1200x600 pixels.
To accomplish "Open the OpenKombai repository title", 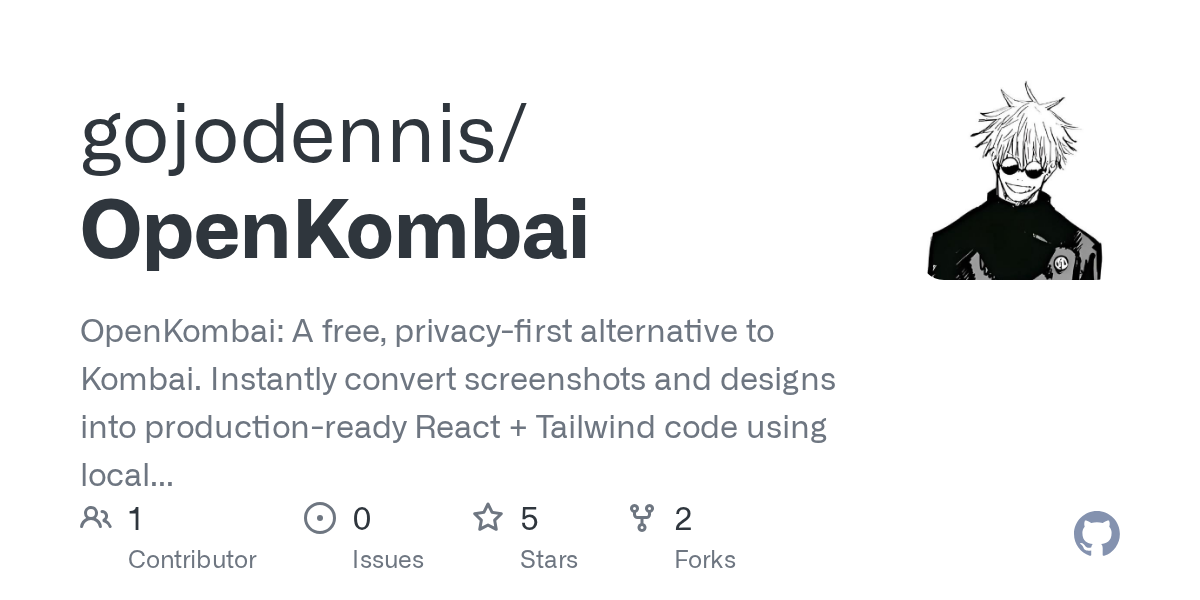I will click(335, 230).
